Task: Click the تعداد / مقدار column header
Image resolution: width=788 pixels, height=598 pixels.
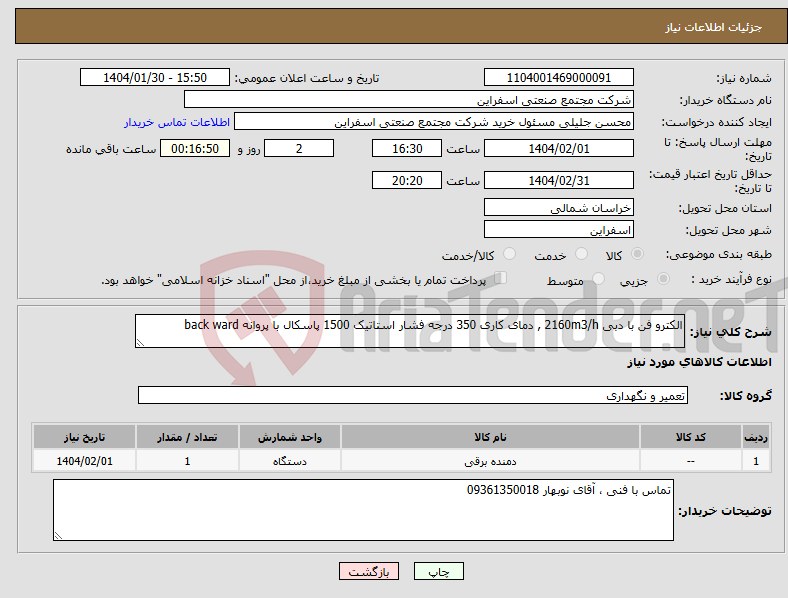Action: (187, 437)
